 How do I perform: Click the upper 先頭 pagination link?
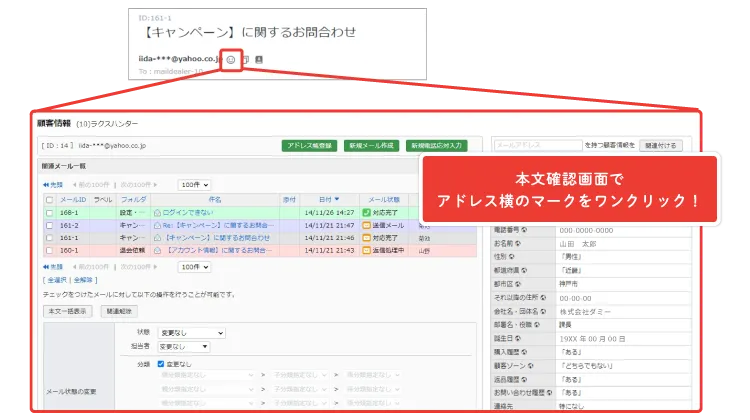53,185
